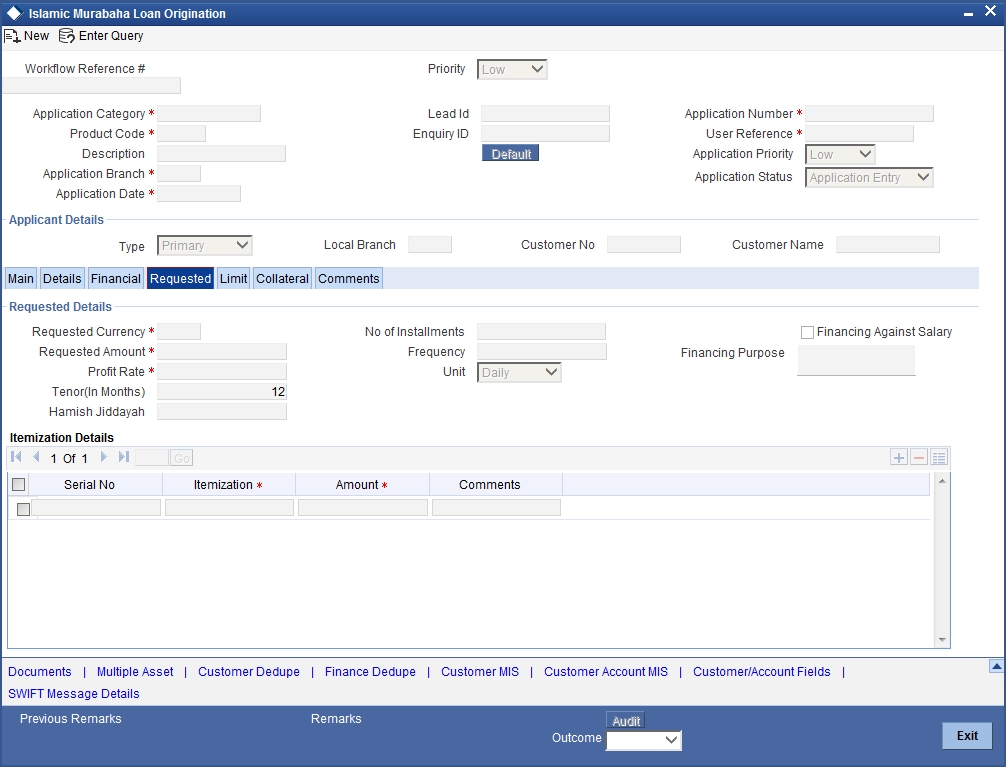Click the Exit button
The height and width of the screenshot is (767, 1006).
[967, 736]
